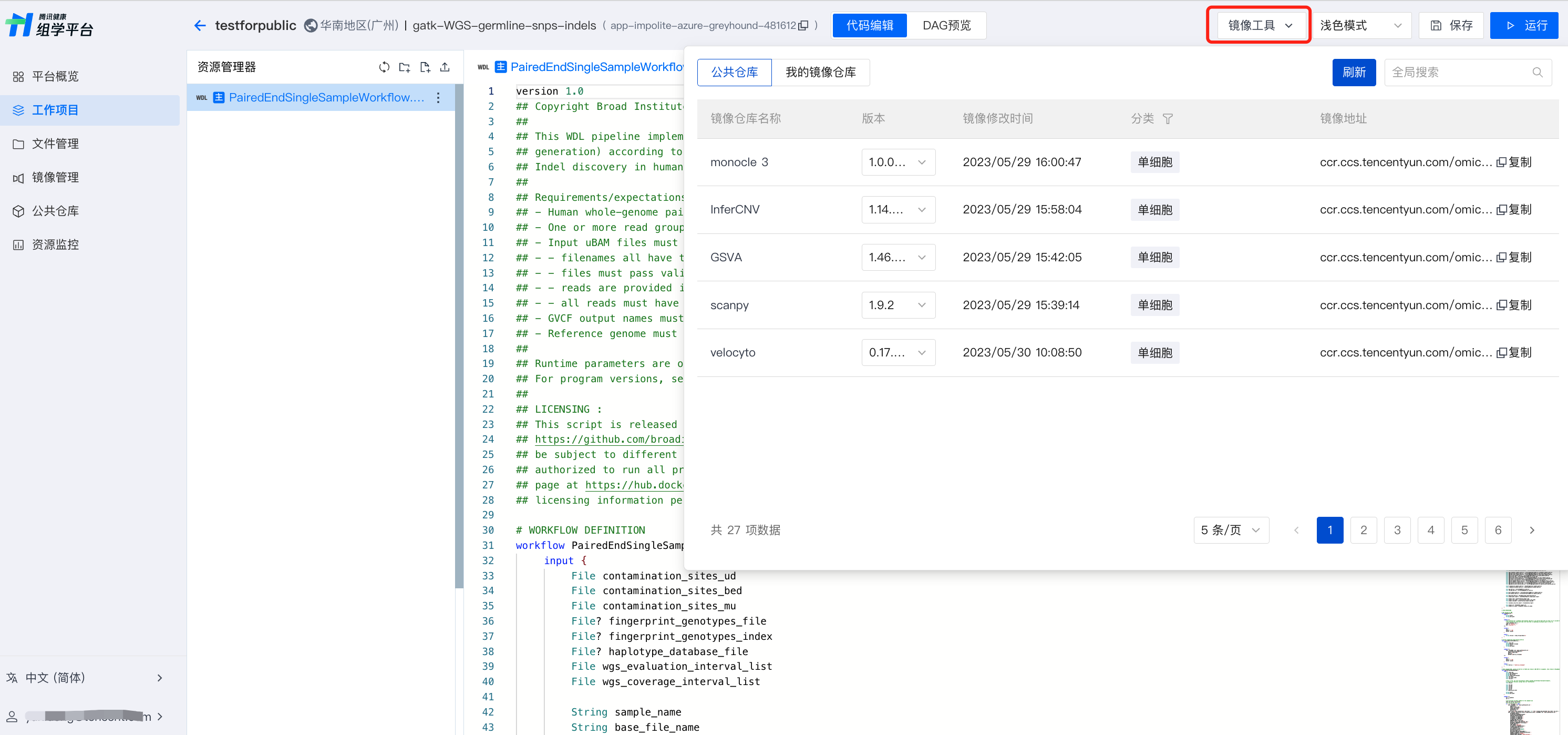Screen dimensions: 1568x735
Task: Click the search magnifier icon in 全局搜索
Action: click(1537, 73)
